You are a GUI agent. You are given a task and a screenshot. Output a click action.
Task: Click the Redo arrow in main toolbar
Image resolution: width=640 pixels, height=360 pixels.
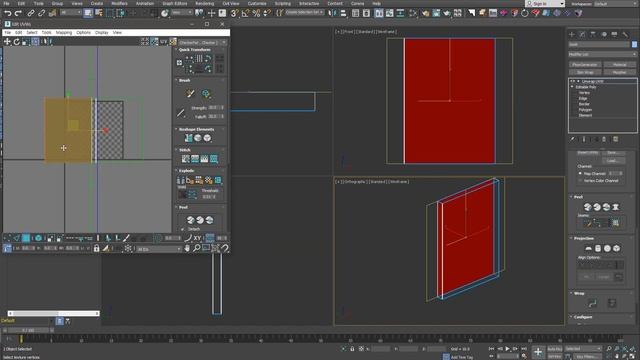18,13
